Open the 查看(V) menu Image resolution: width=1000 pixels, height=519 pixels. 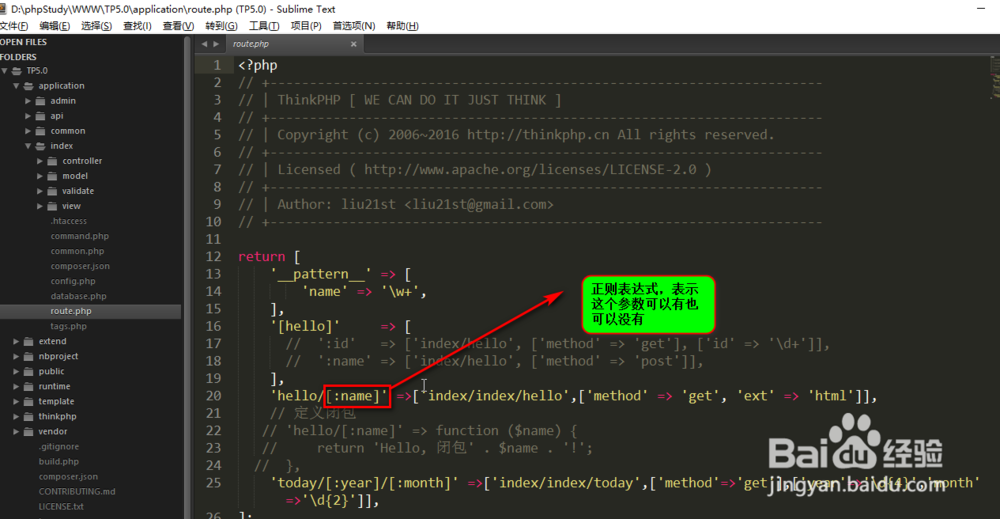coord(178,26)
